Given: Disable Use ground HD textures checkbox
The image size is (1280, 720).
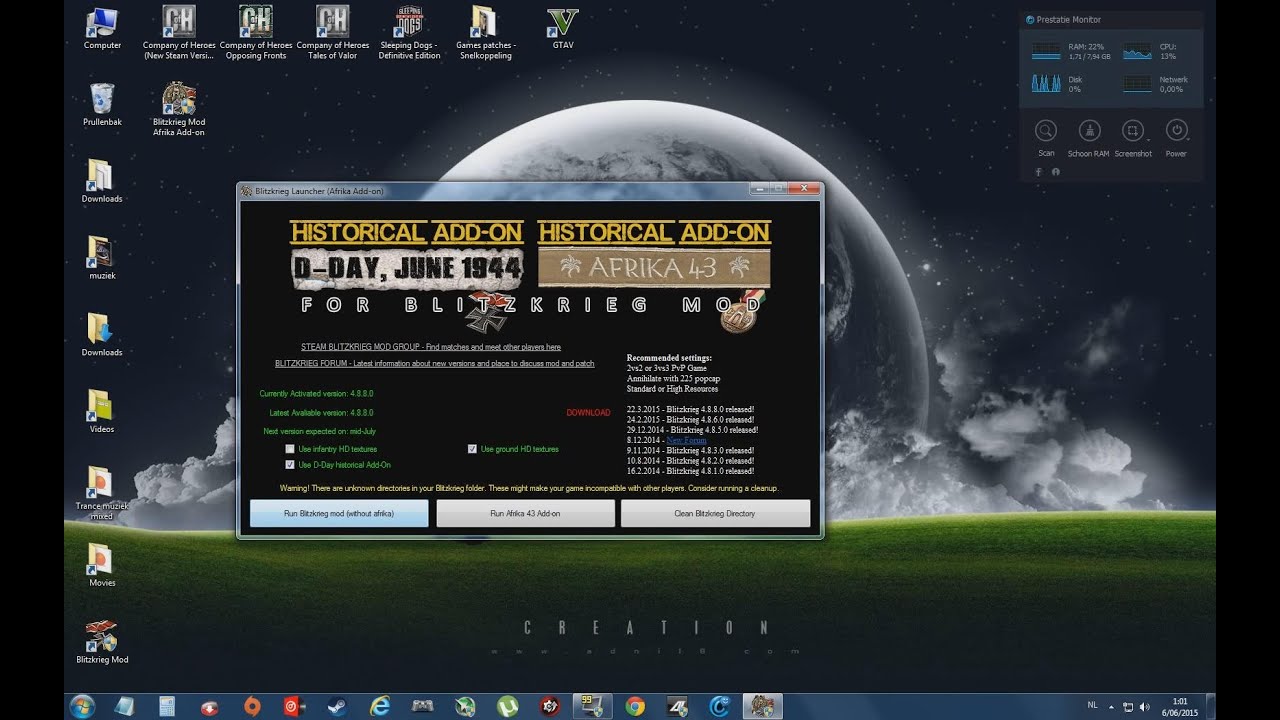Looking at the screenshot, I should (x=472, y=449).
